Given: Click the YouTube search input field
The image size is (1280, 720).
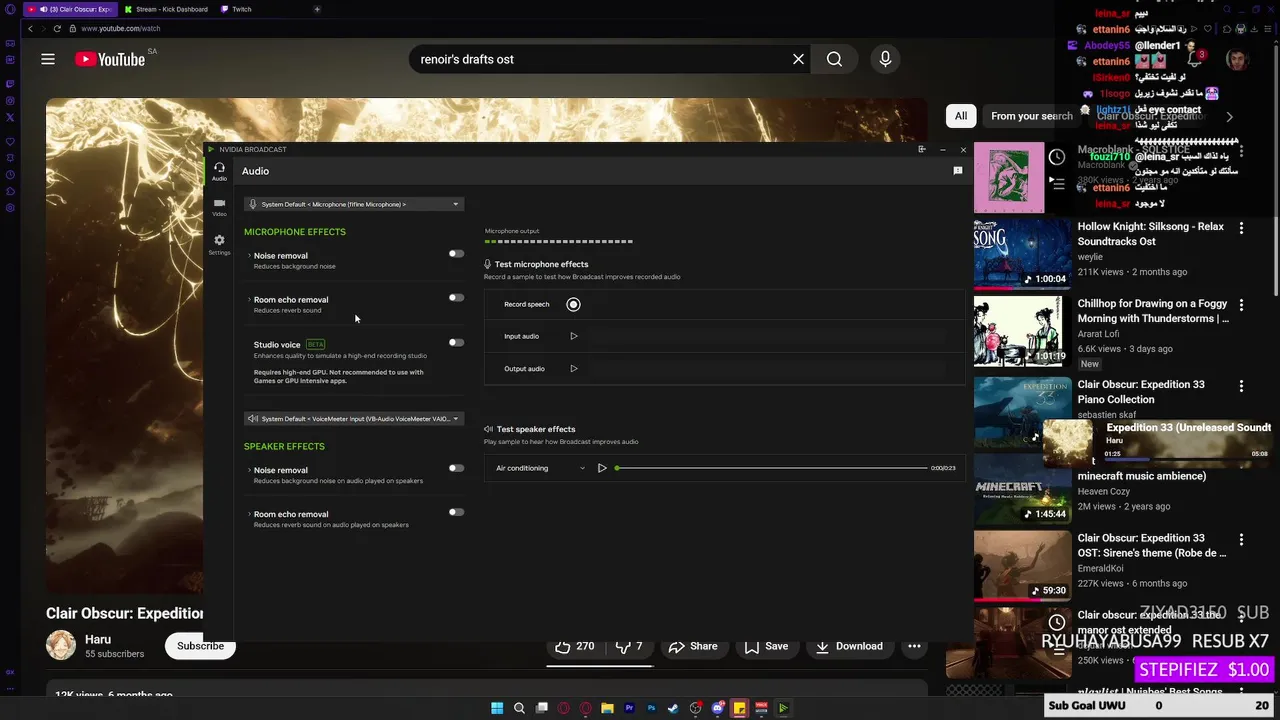Looking at the screenshot, I should click(x=600, y=59).
